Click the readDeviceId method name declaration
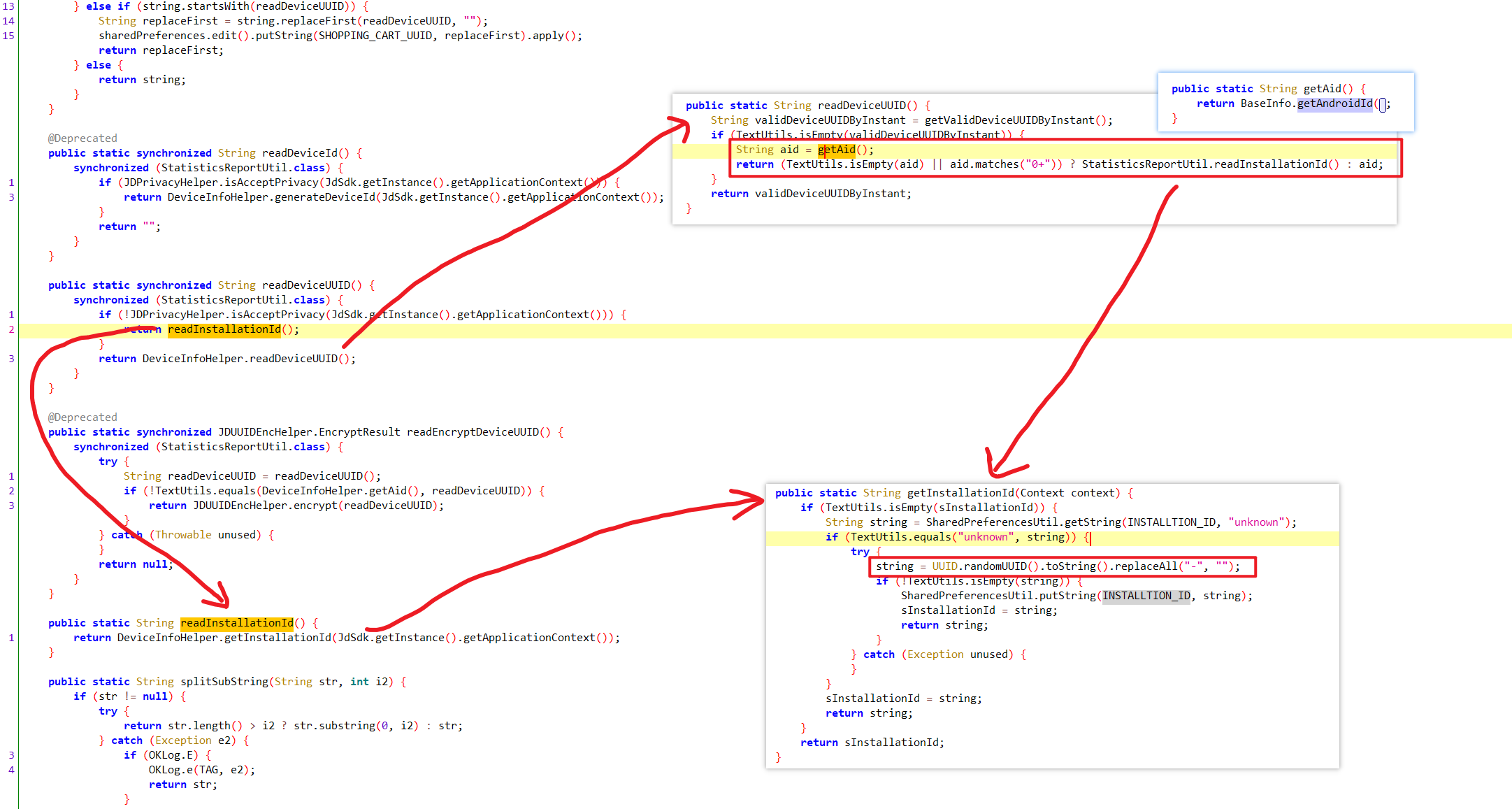This screenshot has height=809, width=1512. click(300, 153)
